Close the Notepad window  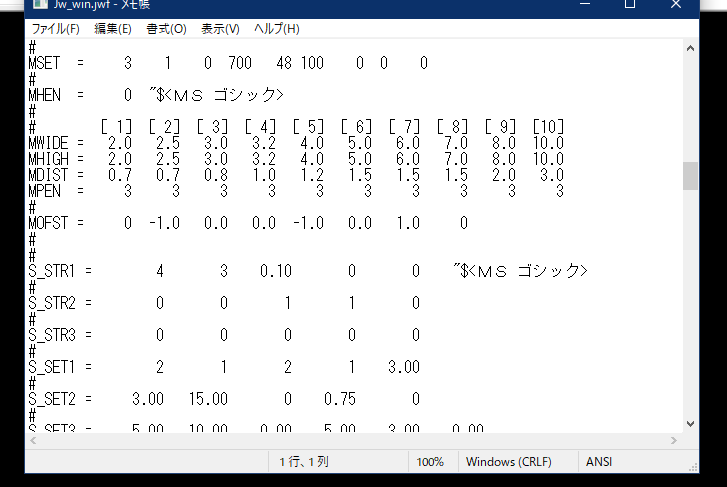(x=676, y=4)
